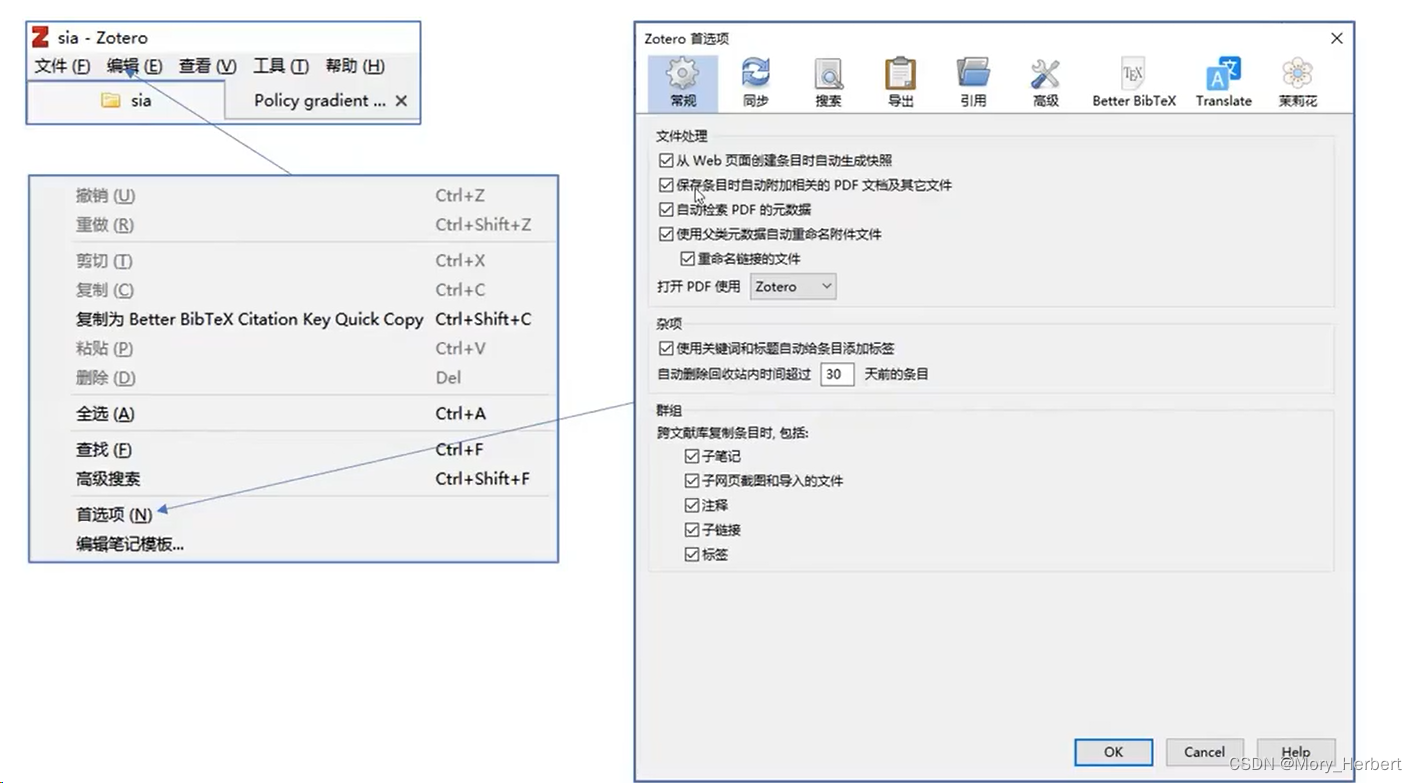Close the Zotero 首选项 dialog
This screenshot has width=1417, height=783.
click(1336, 38)
